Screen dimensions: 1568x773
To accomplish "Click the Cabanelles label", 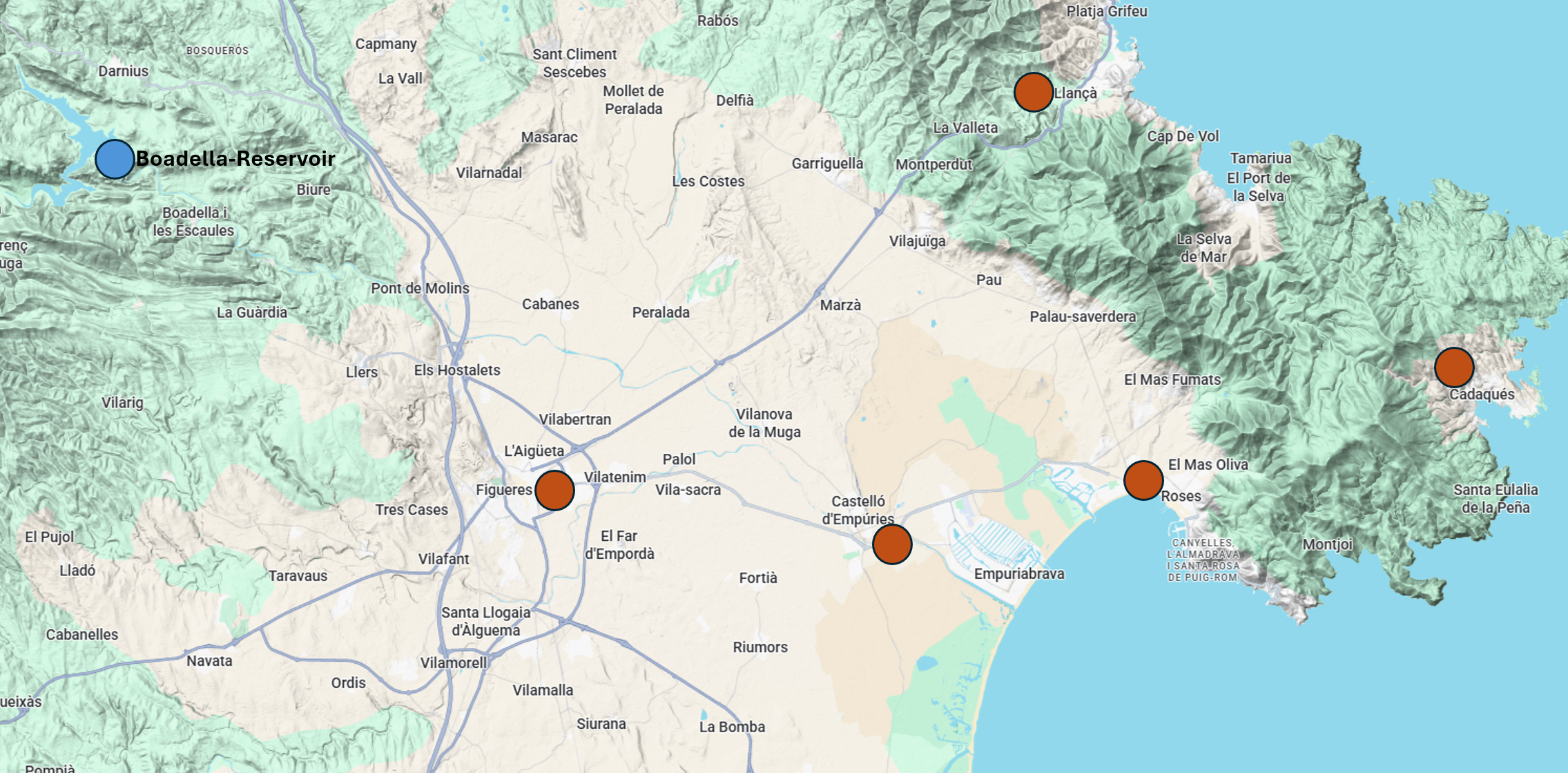I will coord(81,634).
